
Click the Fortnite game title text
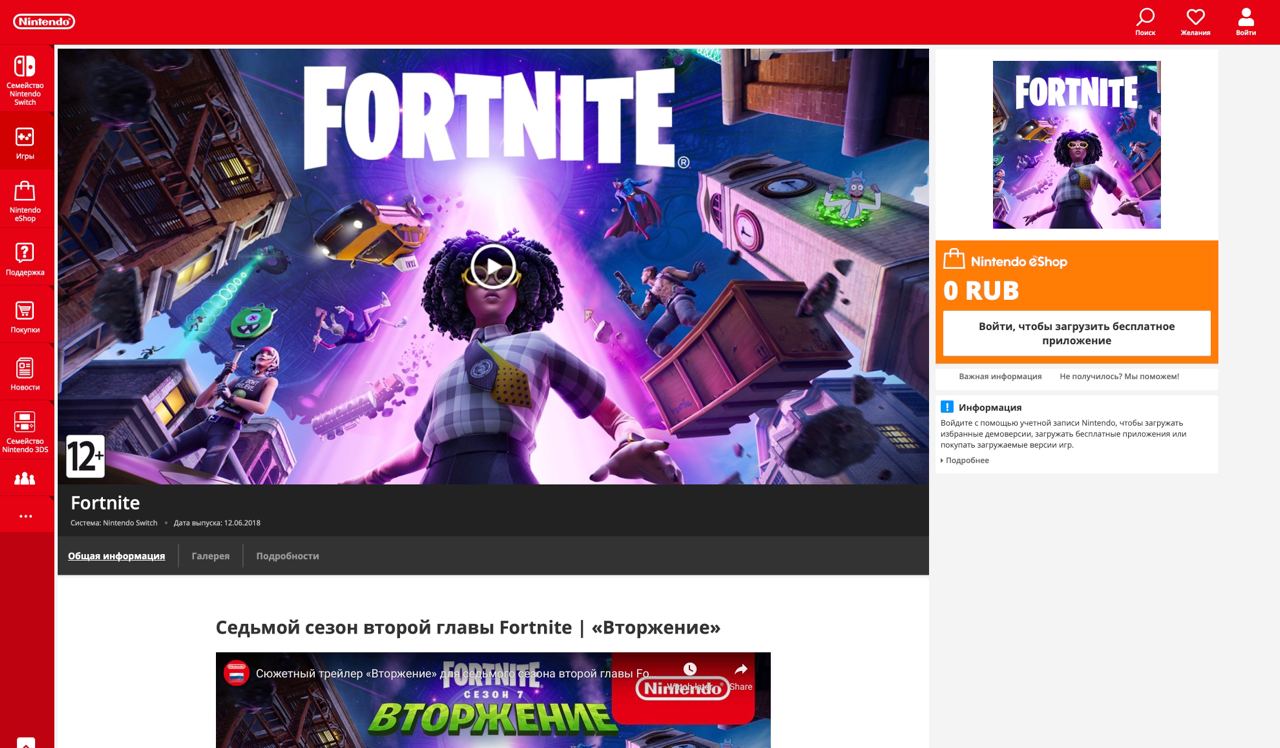point(105,503)
